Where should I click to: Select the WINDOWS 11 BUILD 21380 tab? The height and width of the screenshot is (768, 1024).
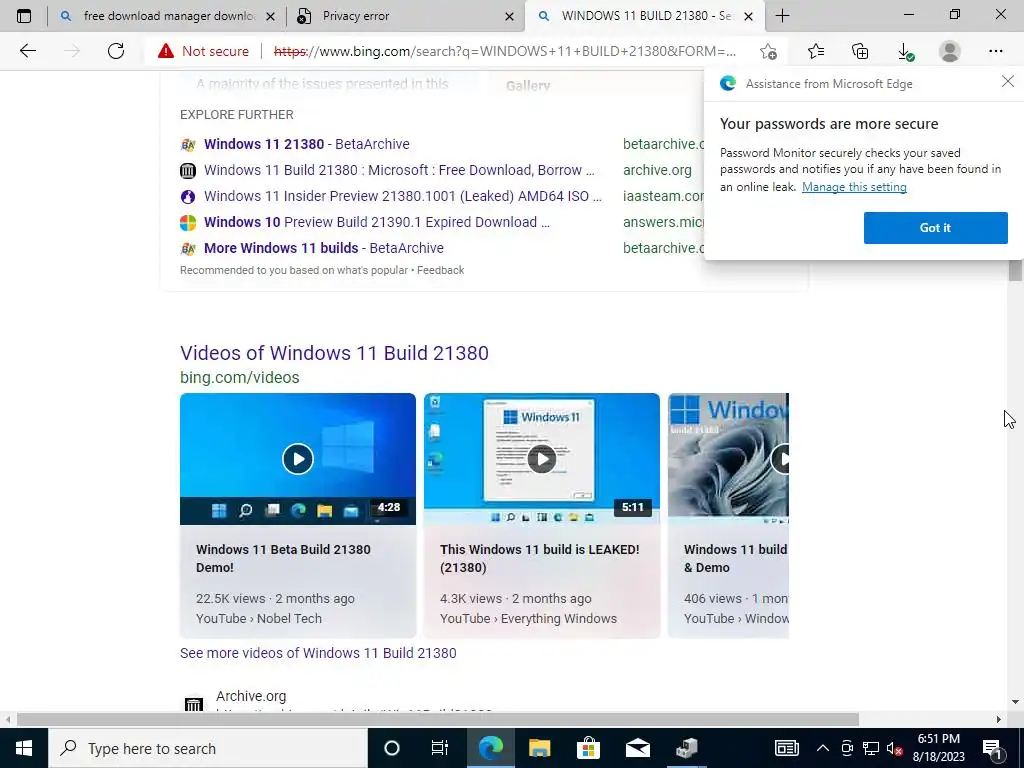[644, 16]
